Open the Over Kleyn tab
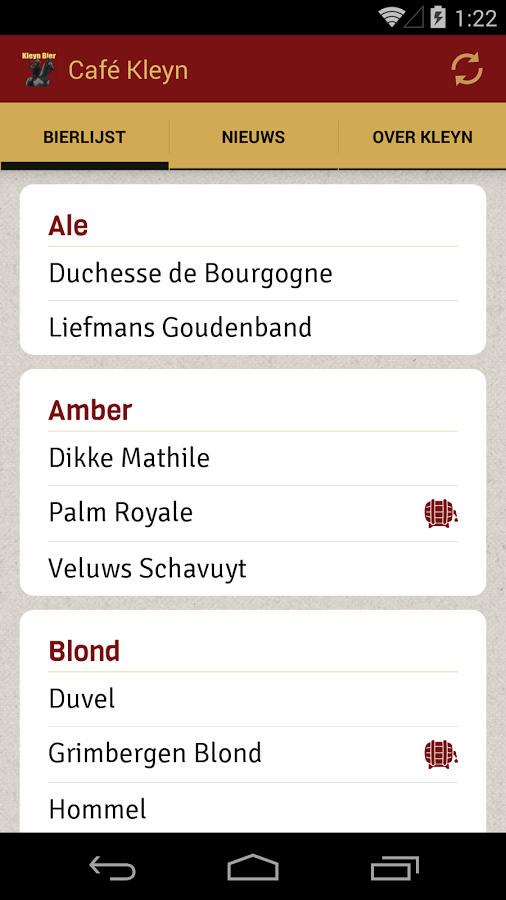Screen dimensions: 506x900 point(422,137)
